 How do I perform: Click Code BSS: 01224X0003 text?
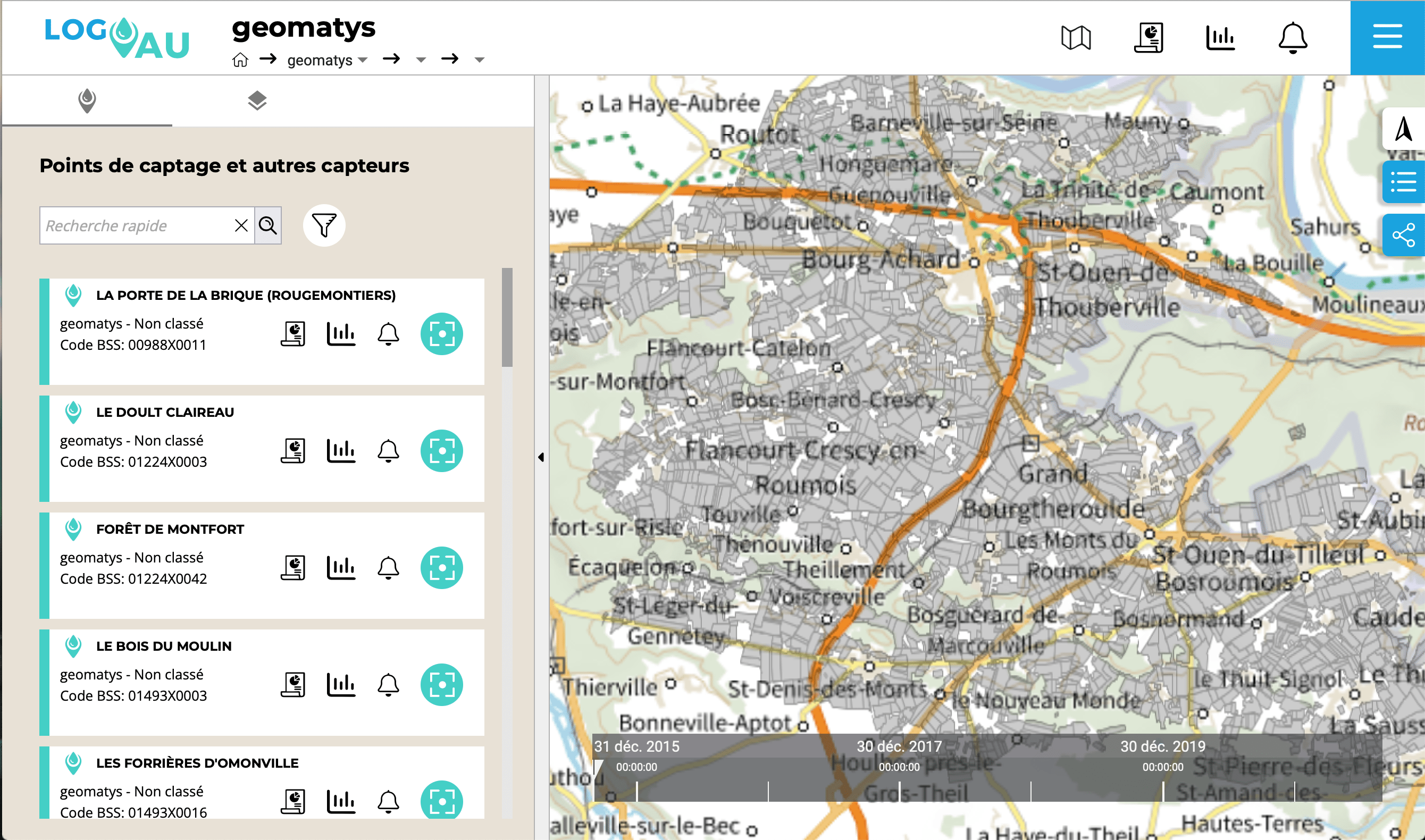tap(133, 462)
